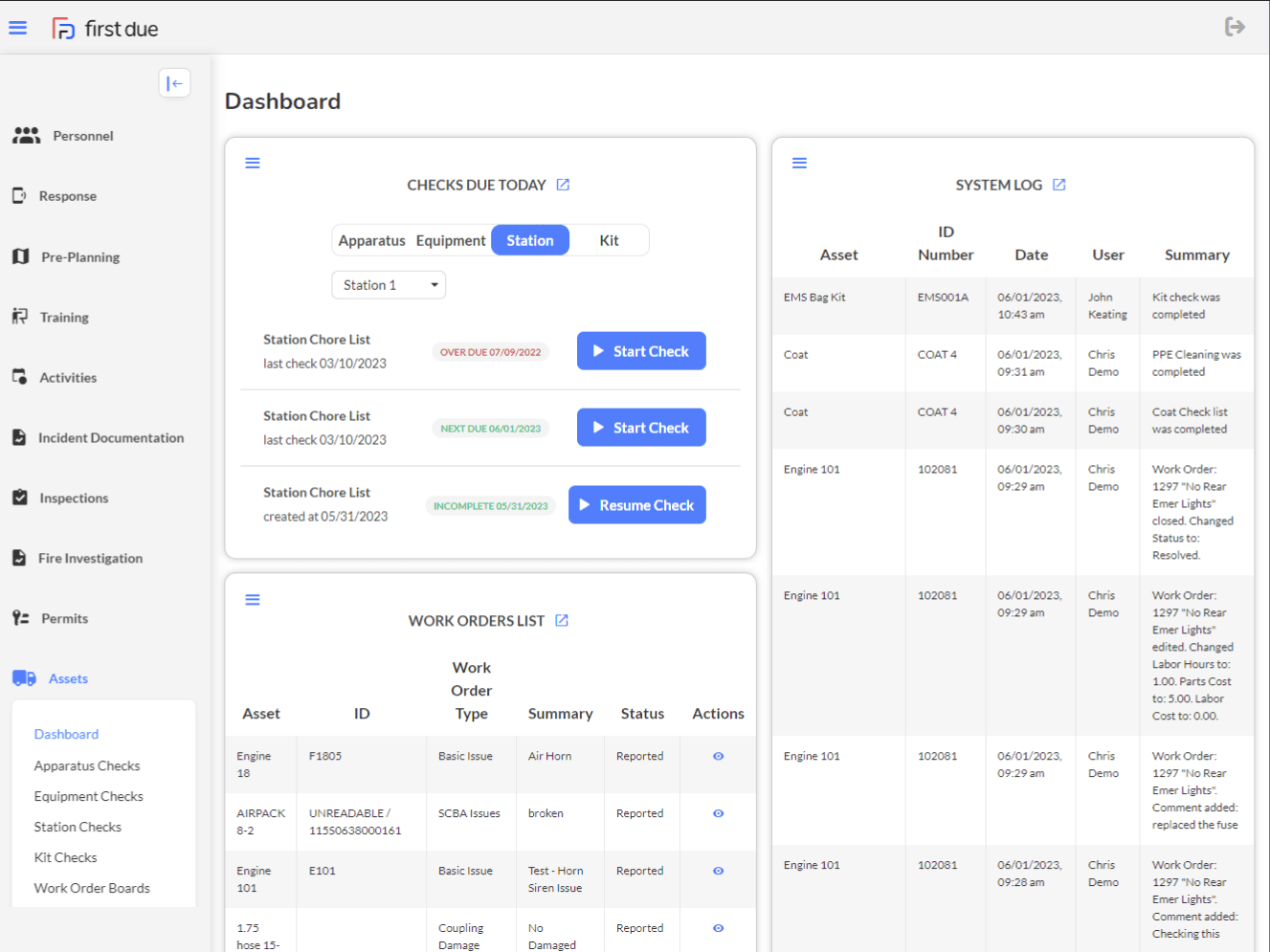
Task: Click the INCOMPLETE 05/31/2023 badge
Action: pyautogui.click(x=490, y=506)
